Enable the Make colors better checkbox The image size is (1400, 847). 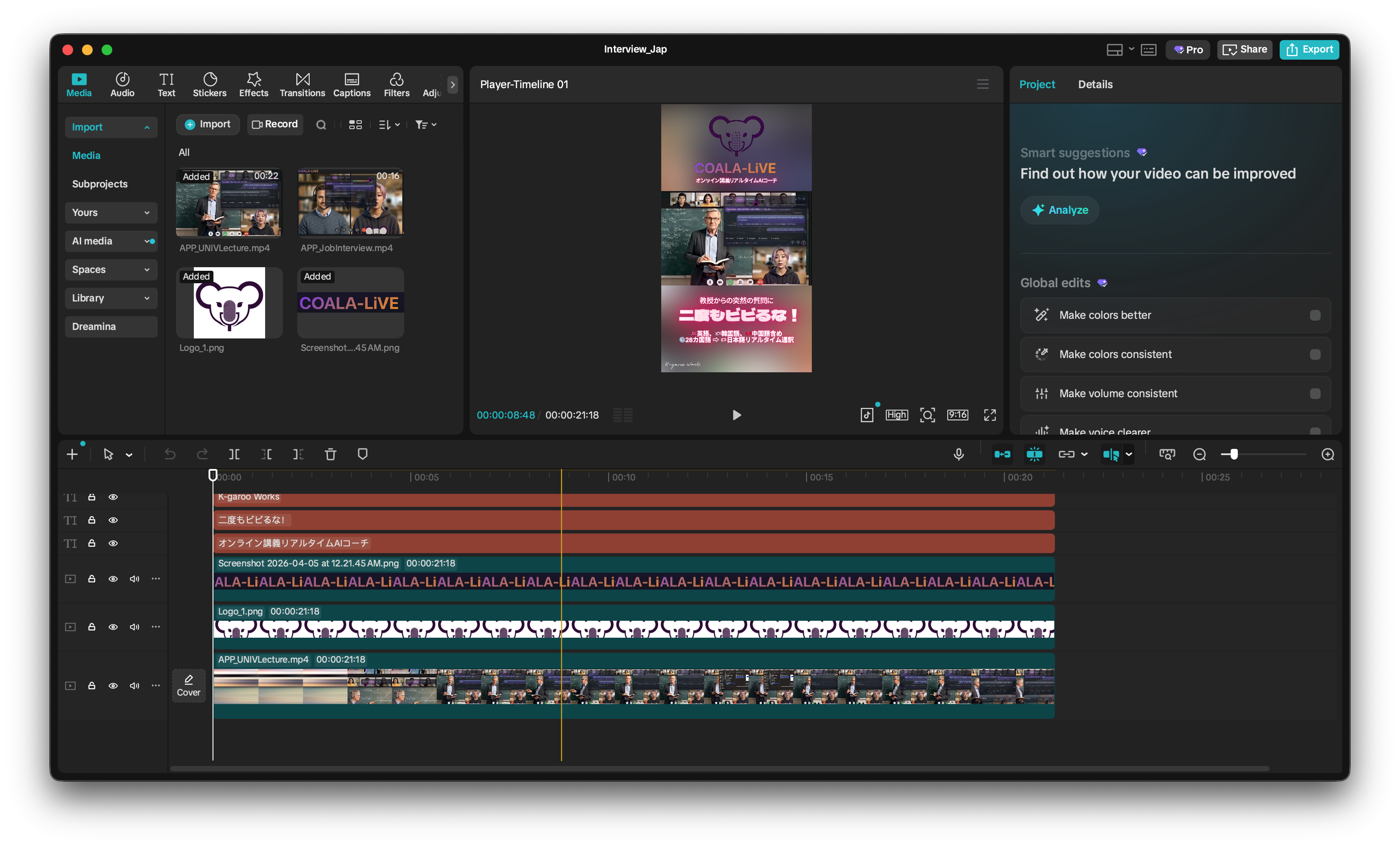[1315, 315]
